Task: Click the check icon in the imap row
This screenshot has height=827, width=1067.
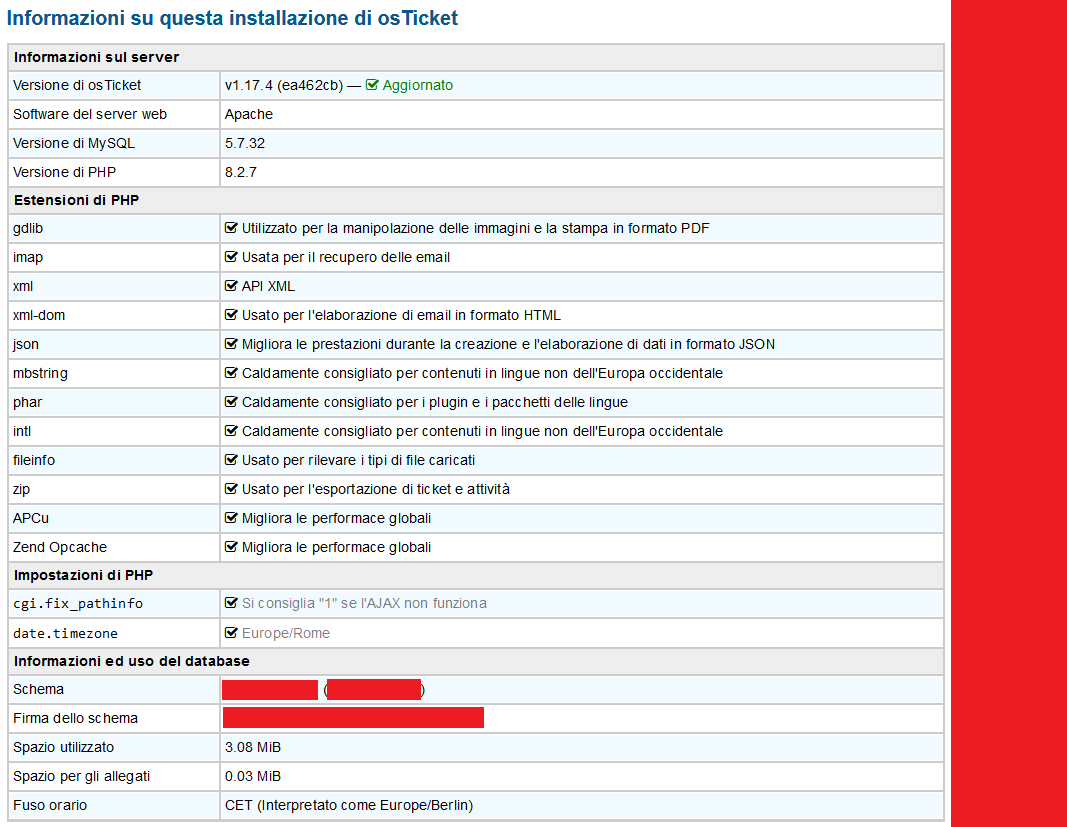Action: click(231, 257)
